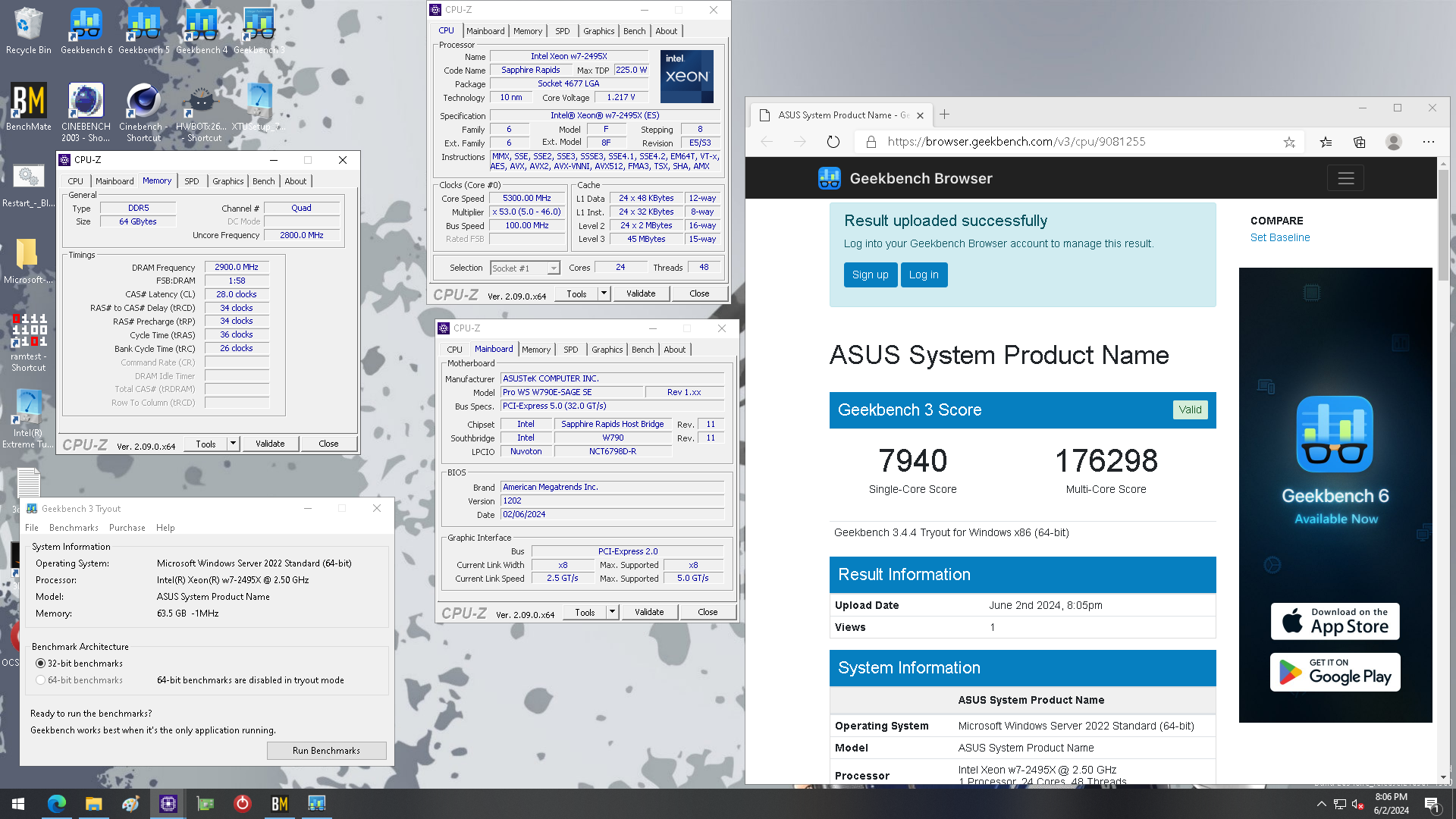
Task: Add page to favorites star icon
Action: click(x=1289, y=142)
